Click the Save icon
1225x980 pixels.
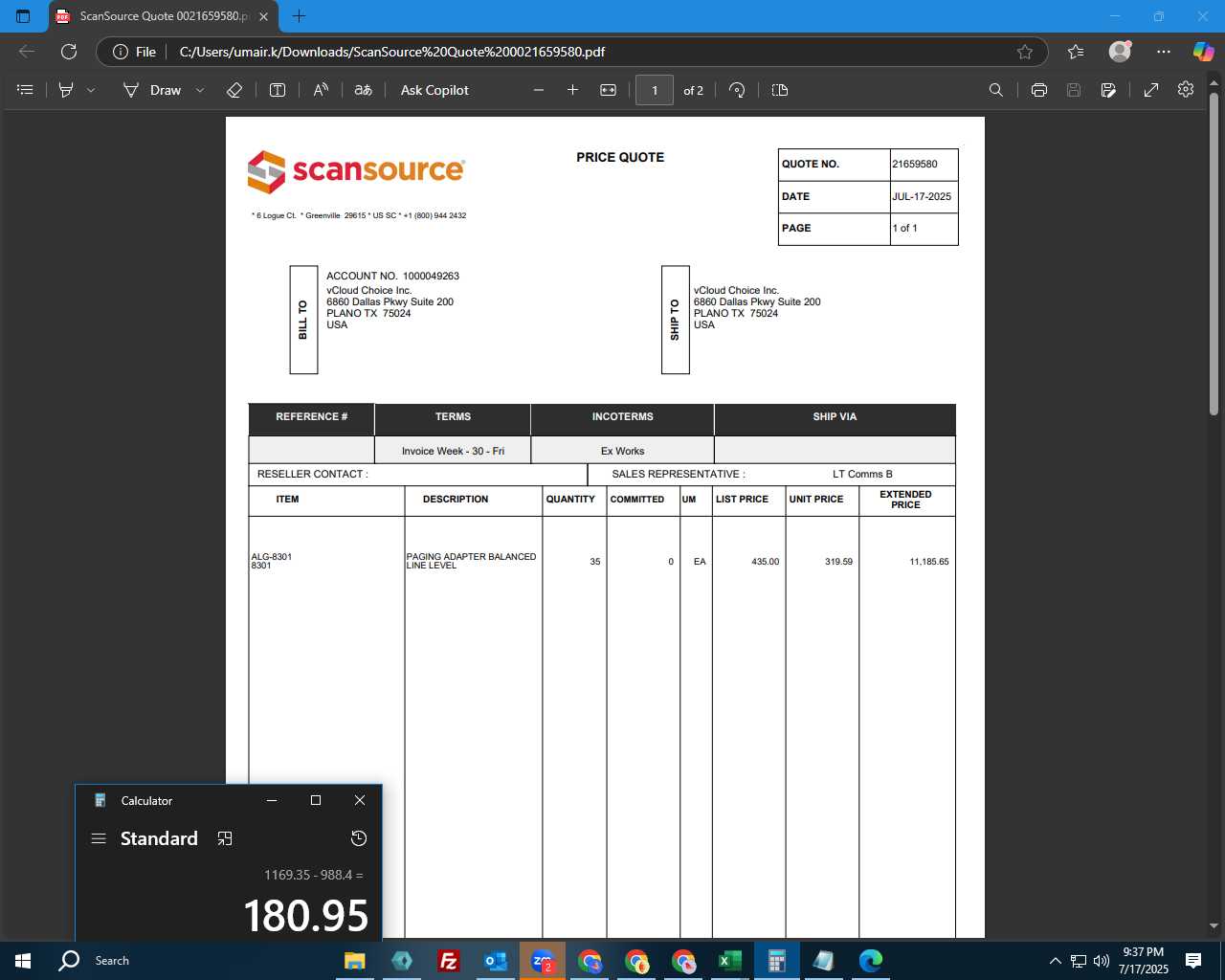click(1074, 90)
